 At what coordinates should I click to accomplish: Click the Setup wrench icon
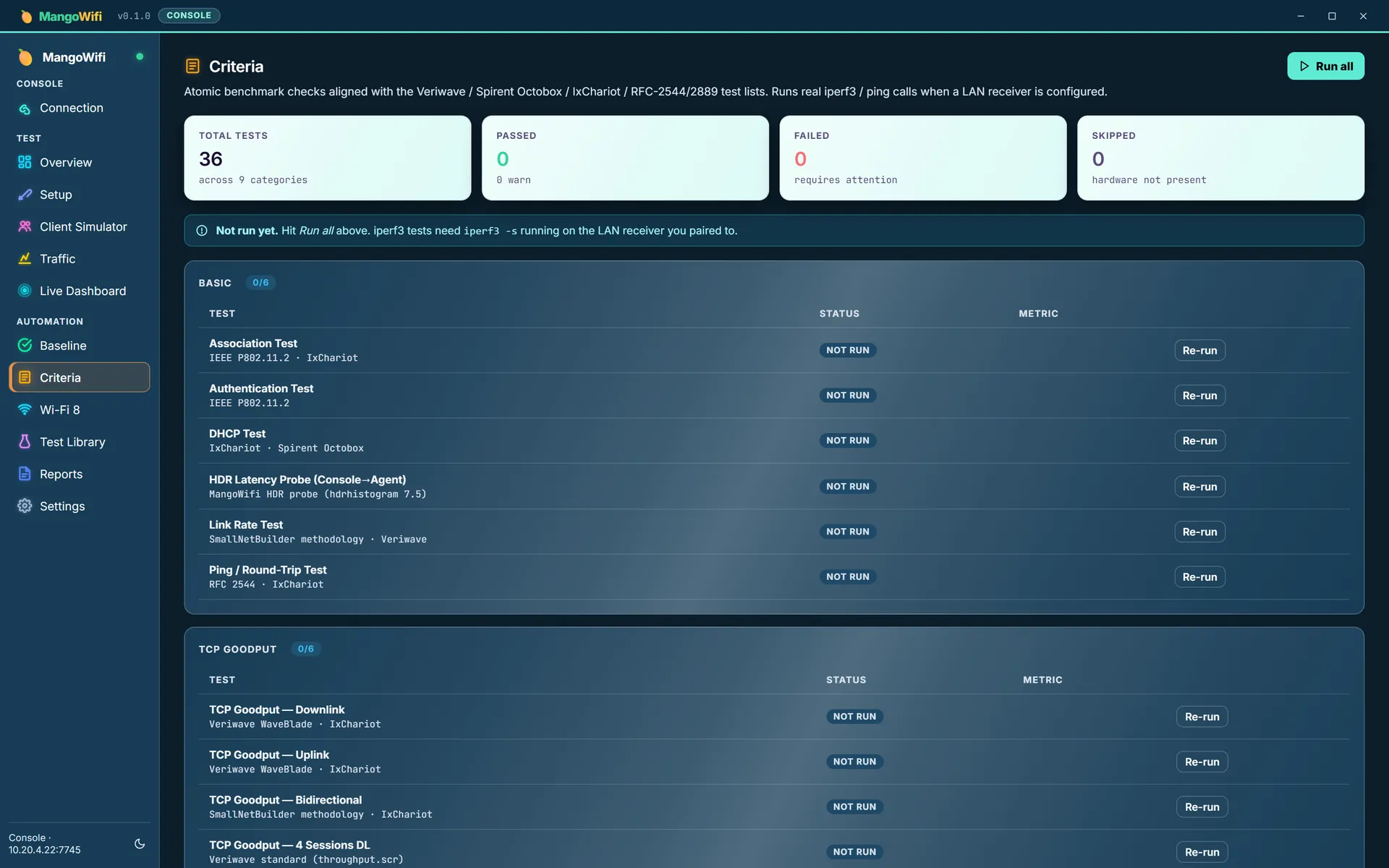[x=25, y=195]
